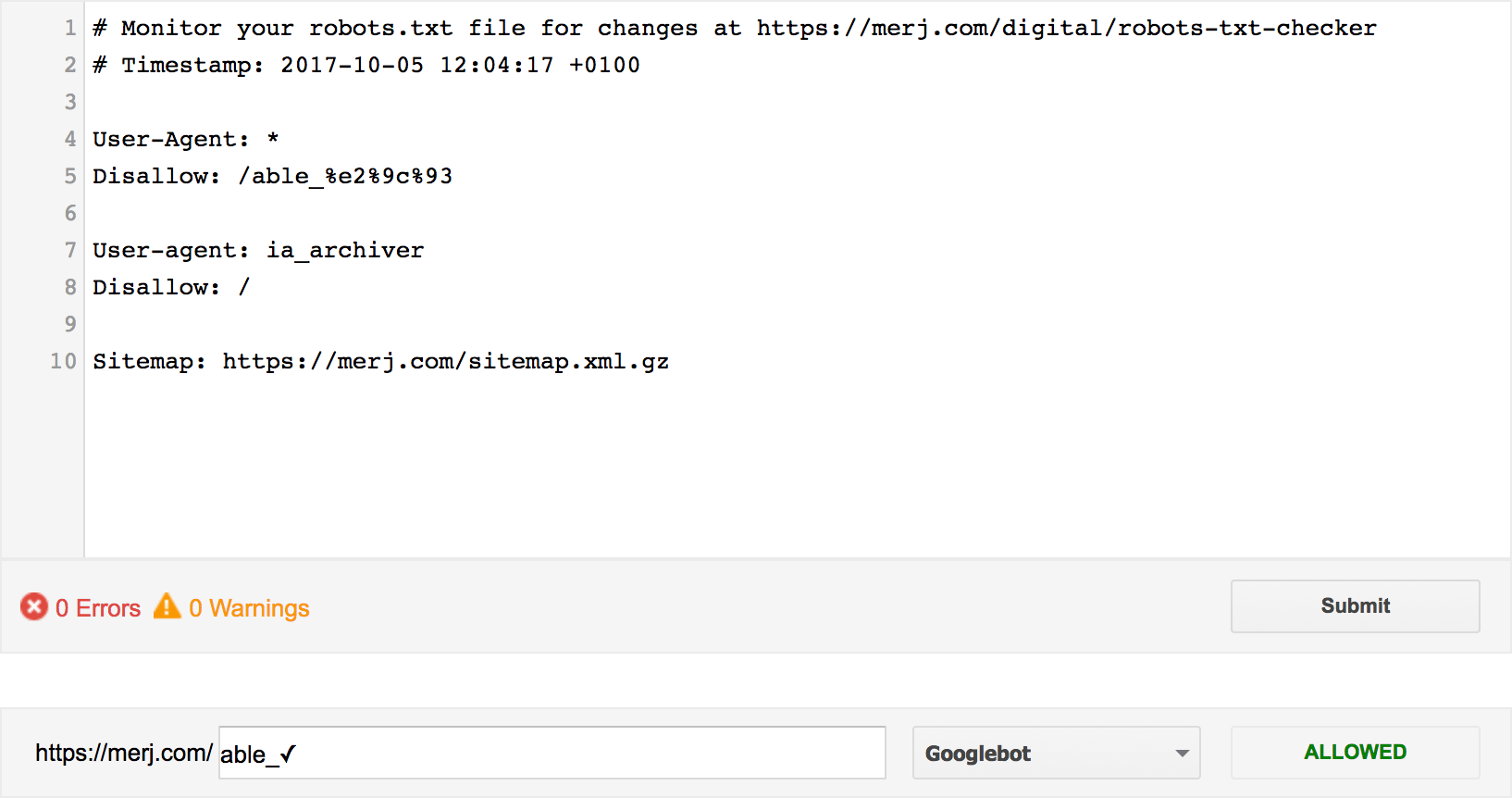Click the green ALLOWED status indicator
The width and height of the screenshot is (1512, 798).
pos(1355,752)
